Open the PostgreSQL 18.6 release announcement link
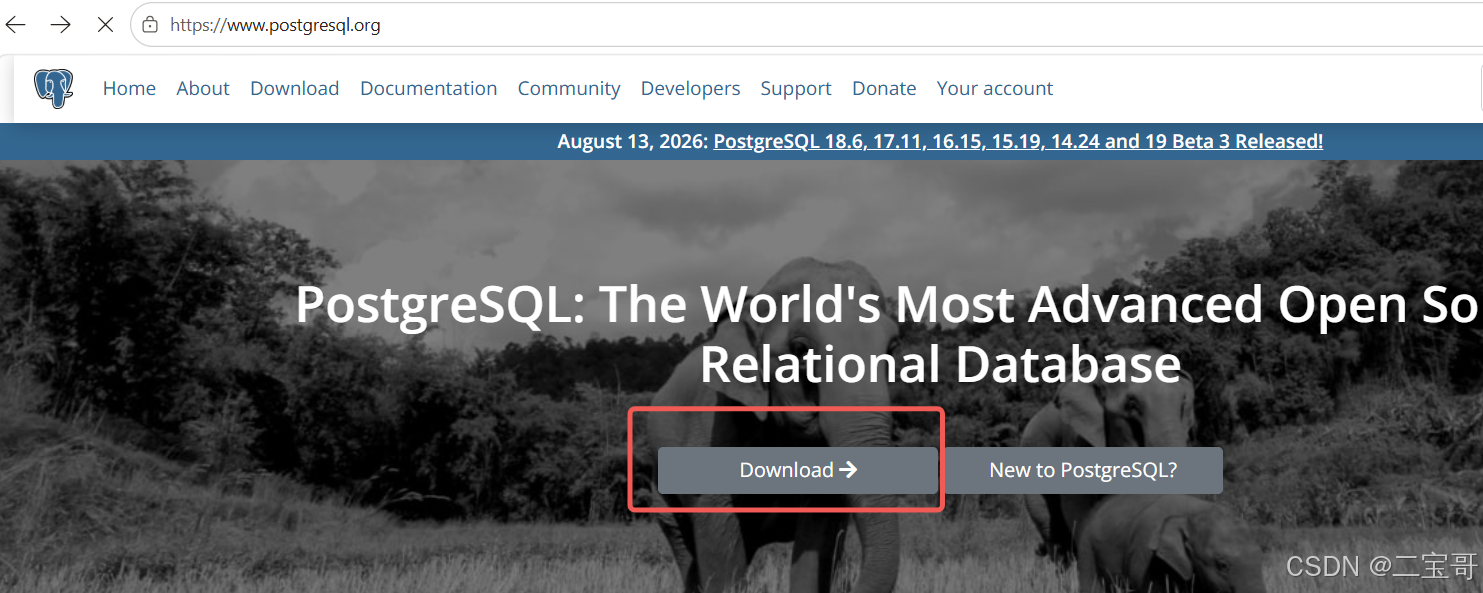This screenshot has height=593, width=1483. coord(1018,141)
